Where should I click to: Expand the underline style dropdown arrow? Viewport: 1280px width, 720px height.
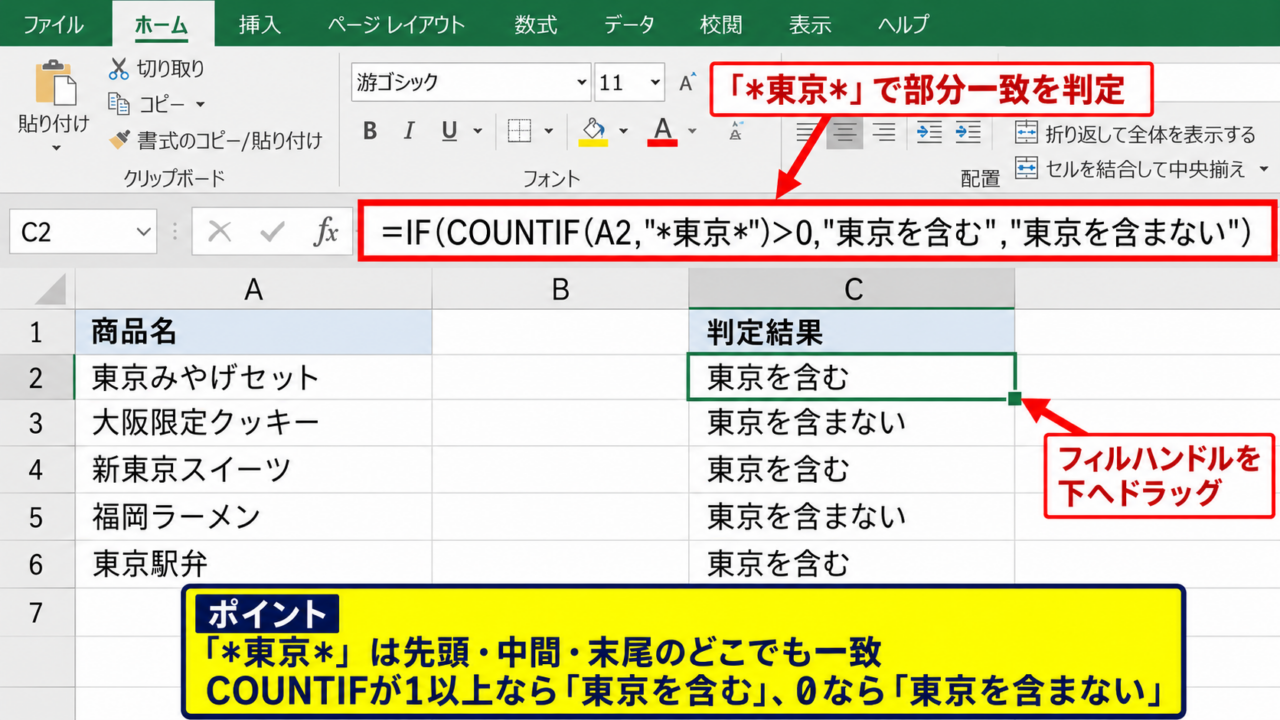coord(477,131)
